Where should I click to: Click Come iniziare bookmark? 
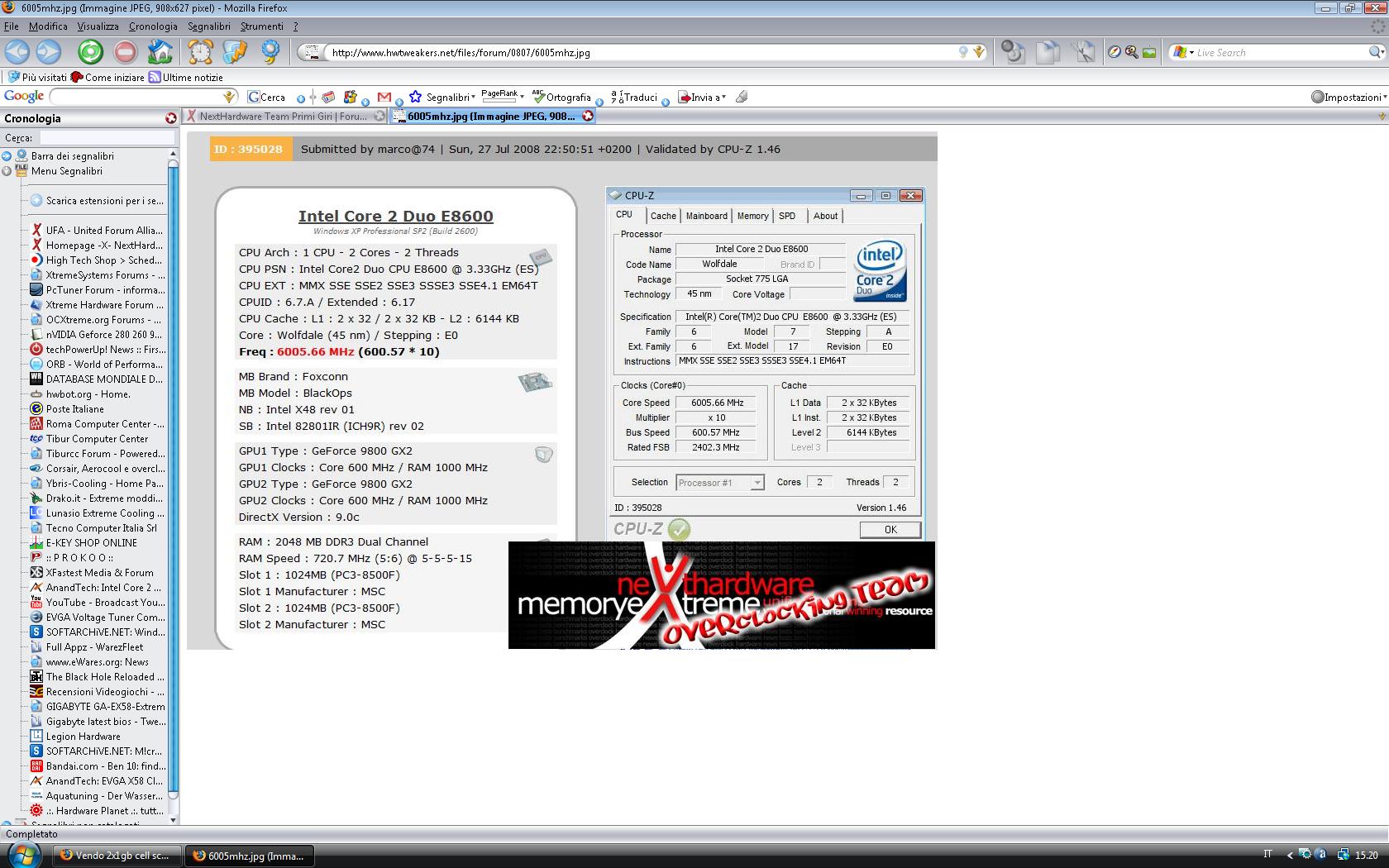point(107,77)
